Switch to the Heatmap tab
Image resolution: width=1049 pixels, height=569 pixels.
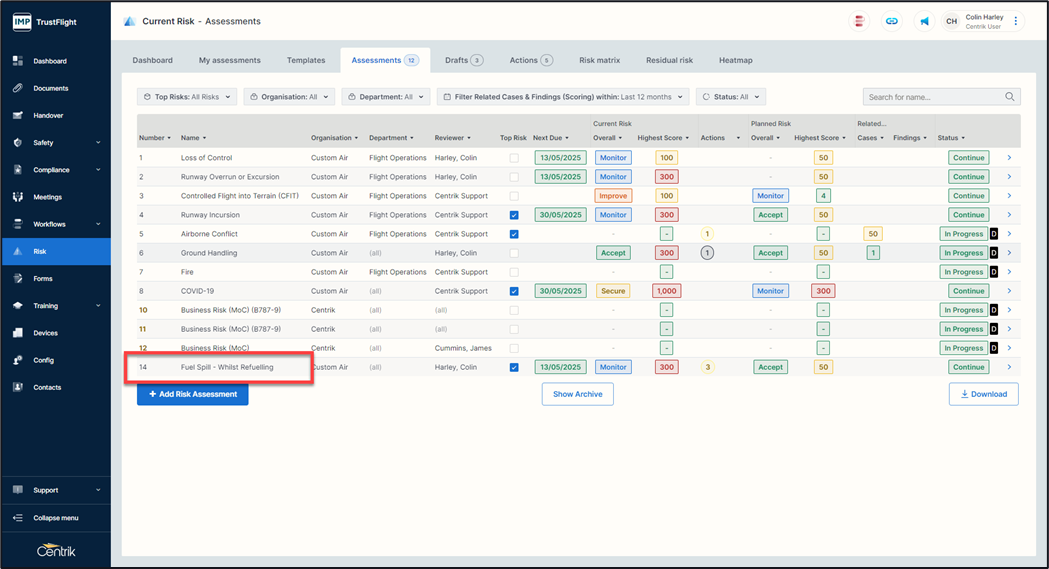coord(735,60)
